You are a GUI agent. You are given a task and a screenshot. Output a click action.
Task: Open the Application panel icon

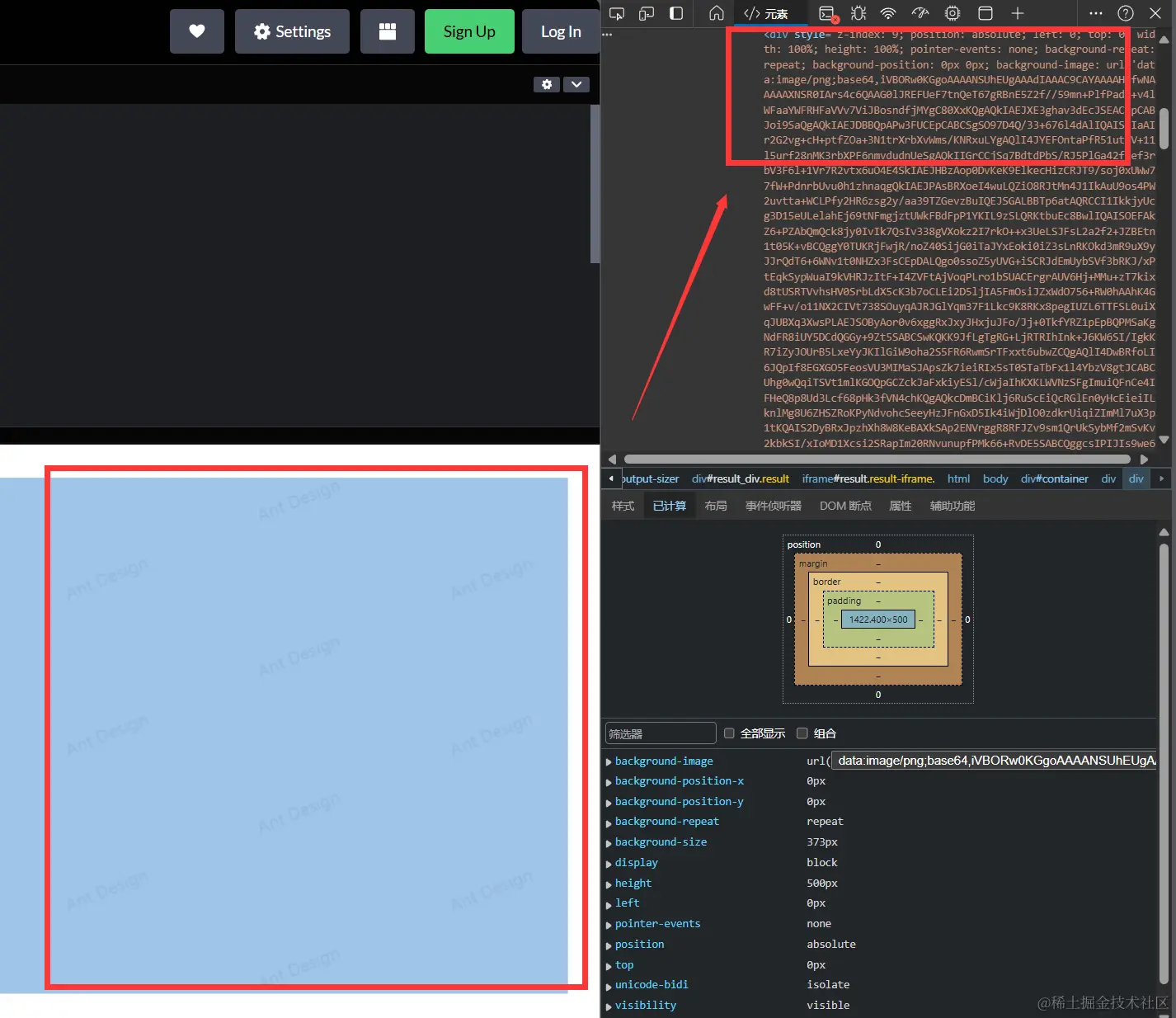(985, 13)
